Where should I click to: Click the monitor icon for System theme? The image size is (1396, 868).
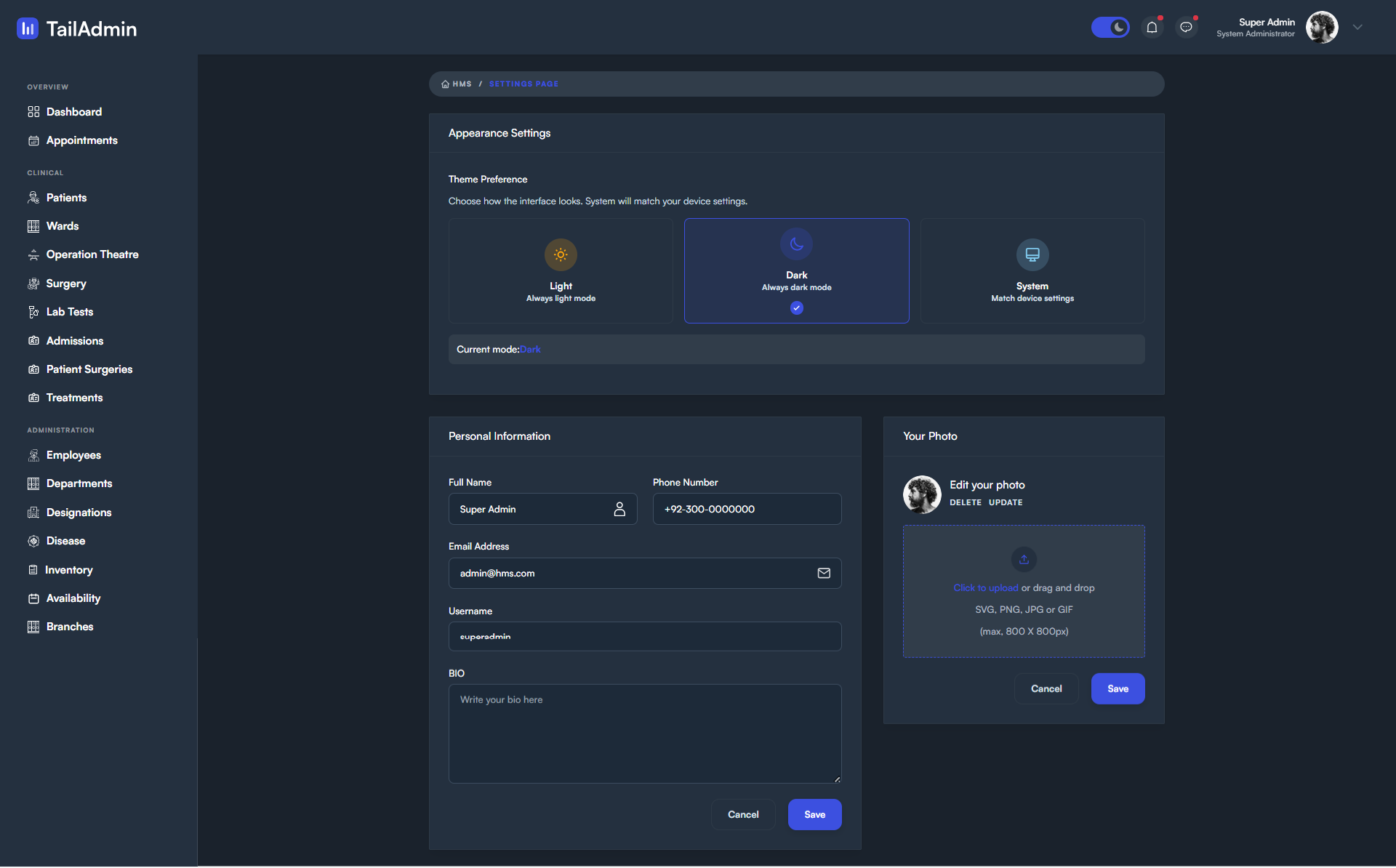click(1032, 254)
